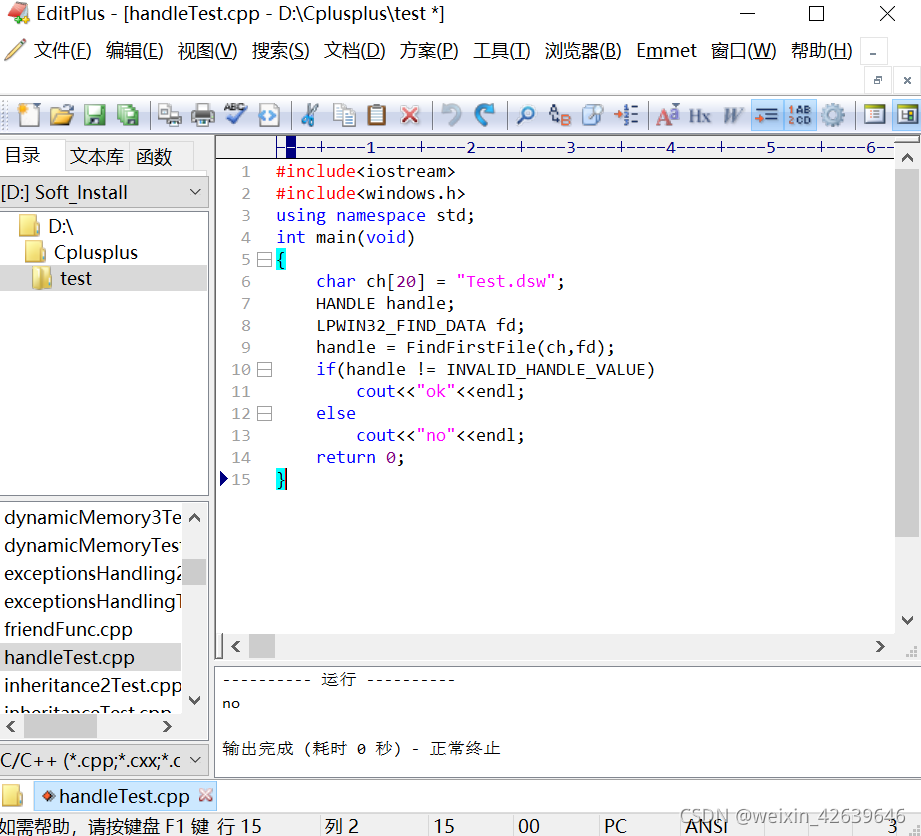Click the Go to Line icon

point(626,115)
